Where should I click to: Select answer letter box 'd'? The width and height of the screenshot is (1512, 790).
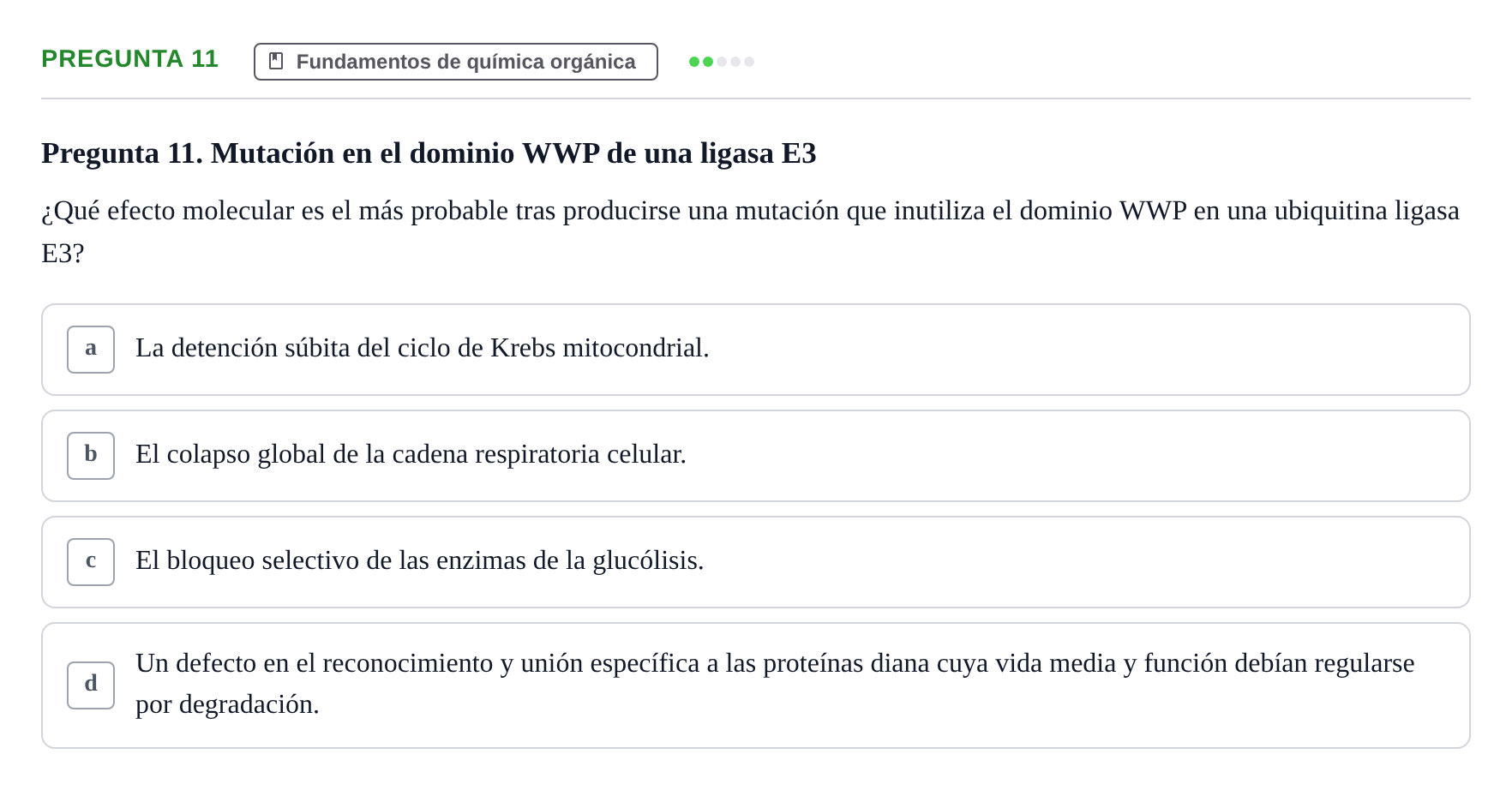91,685
